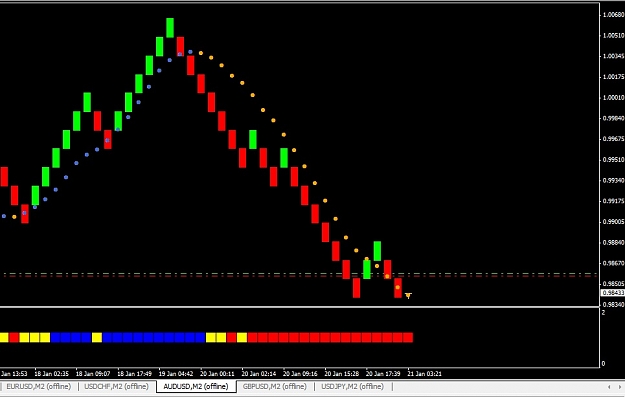Viewport: 625px width, 398px height.
Task: Click the current price label 0.98433
Action: (x=613, y=293)
